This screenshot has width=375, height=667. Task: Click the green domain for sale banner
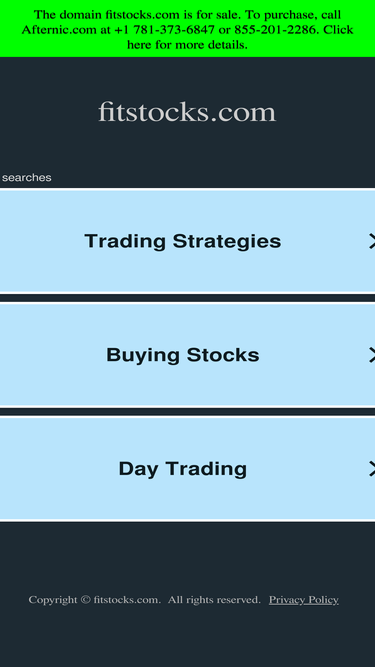pyautogui.click(x=188, y=29)
